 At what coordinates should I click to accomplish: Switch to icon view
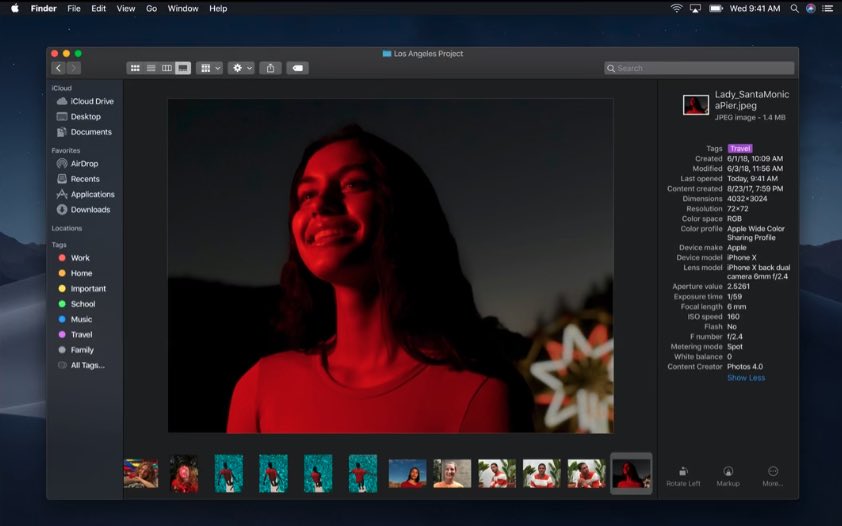[x=135, y=68]
